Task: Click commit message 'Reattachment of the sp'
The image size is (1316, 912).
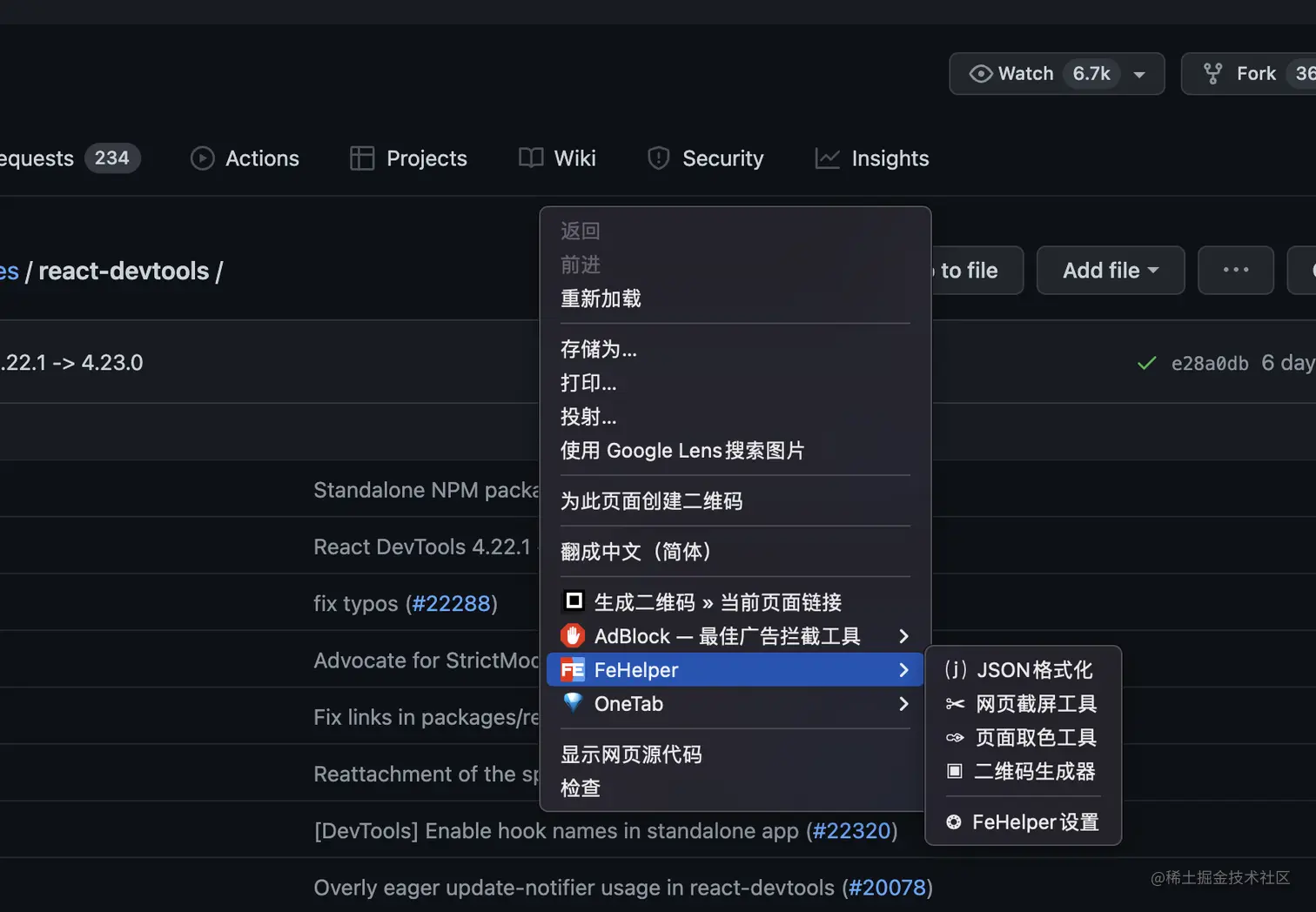Action: (x=426, y=774)
